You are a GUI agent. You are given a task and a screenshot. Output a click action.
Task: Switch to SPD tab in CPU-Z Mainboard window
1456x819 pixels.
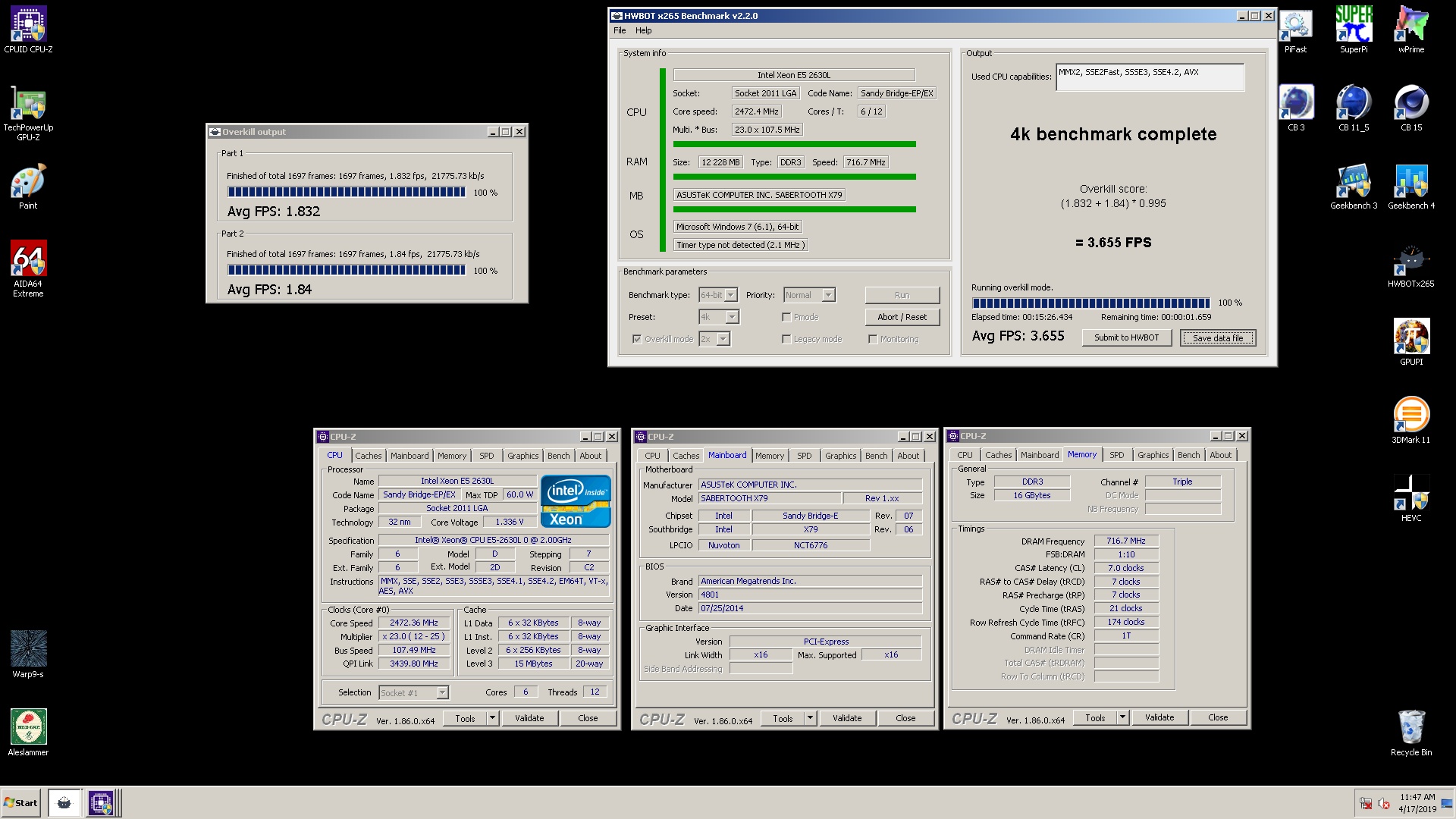click(x=804, y=456)
